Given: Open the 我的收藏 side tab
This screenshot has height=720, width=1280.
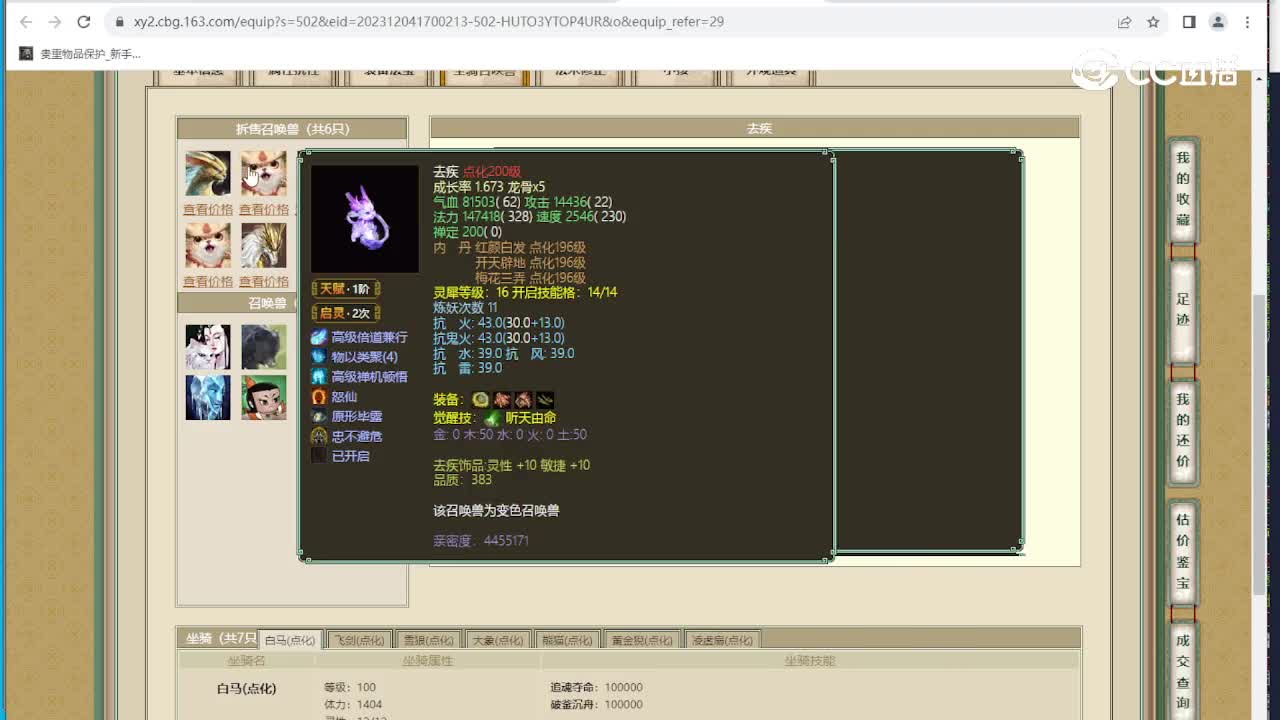Looking at the screenshot, I should [1183, 188].
